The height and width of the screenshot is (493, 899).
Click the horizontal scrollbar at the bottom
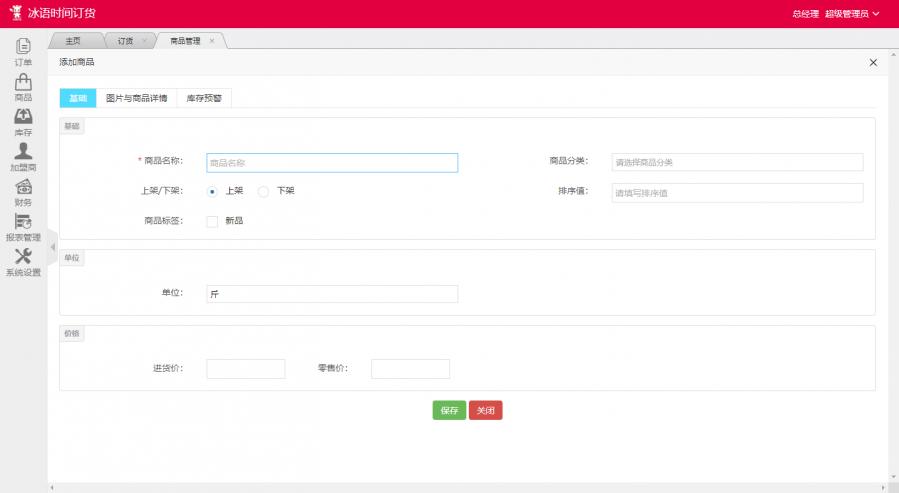tap(467, 487)
